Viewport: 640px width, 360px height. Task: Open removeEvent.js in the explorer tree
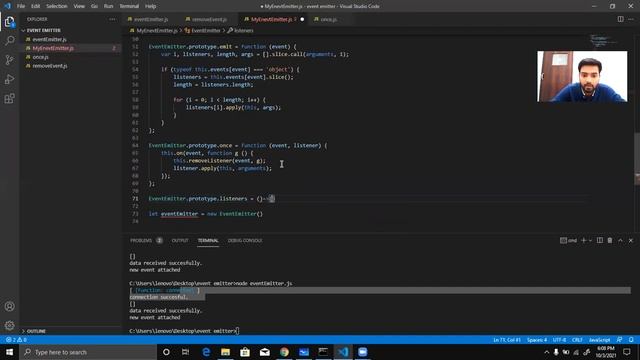click(50, 66)
